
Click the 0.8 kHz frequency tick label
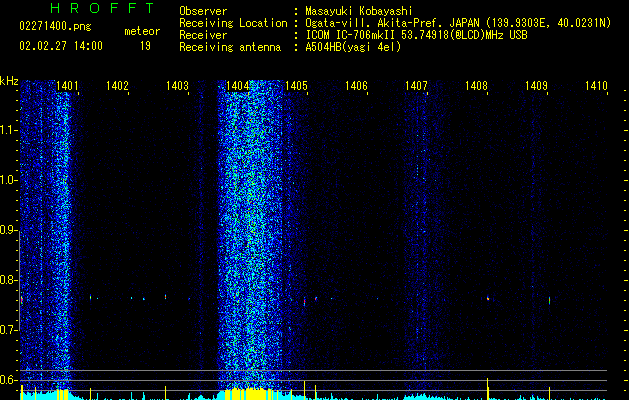(x=9, y=280)
